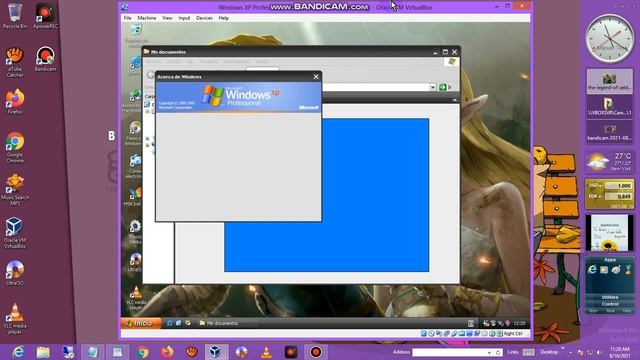Launch Firefox from the host desktop

(15, 102)
